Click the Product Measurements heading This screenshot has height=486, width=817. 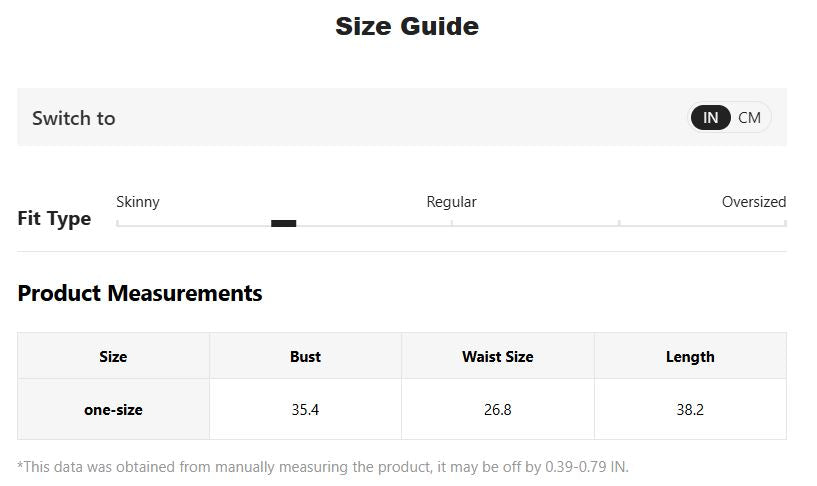[x=140, y=293]
